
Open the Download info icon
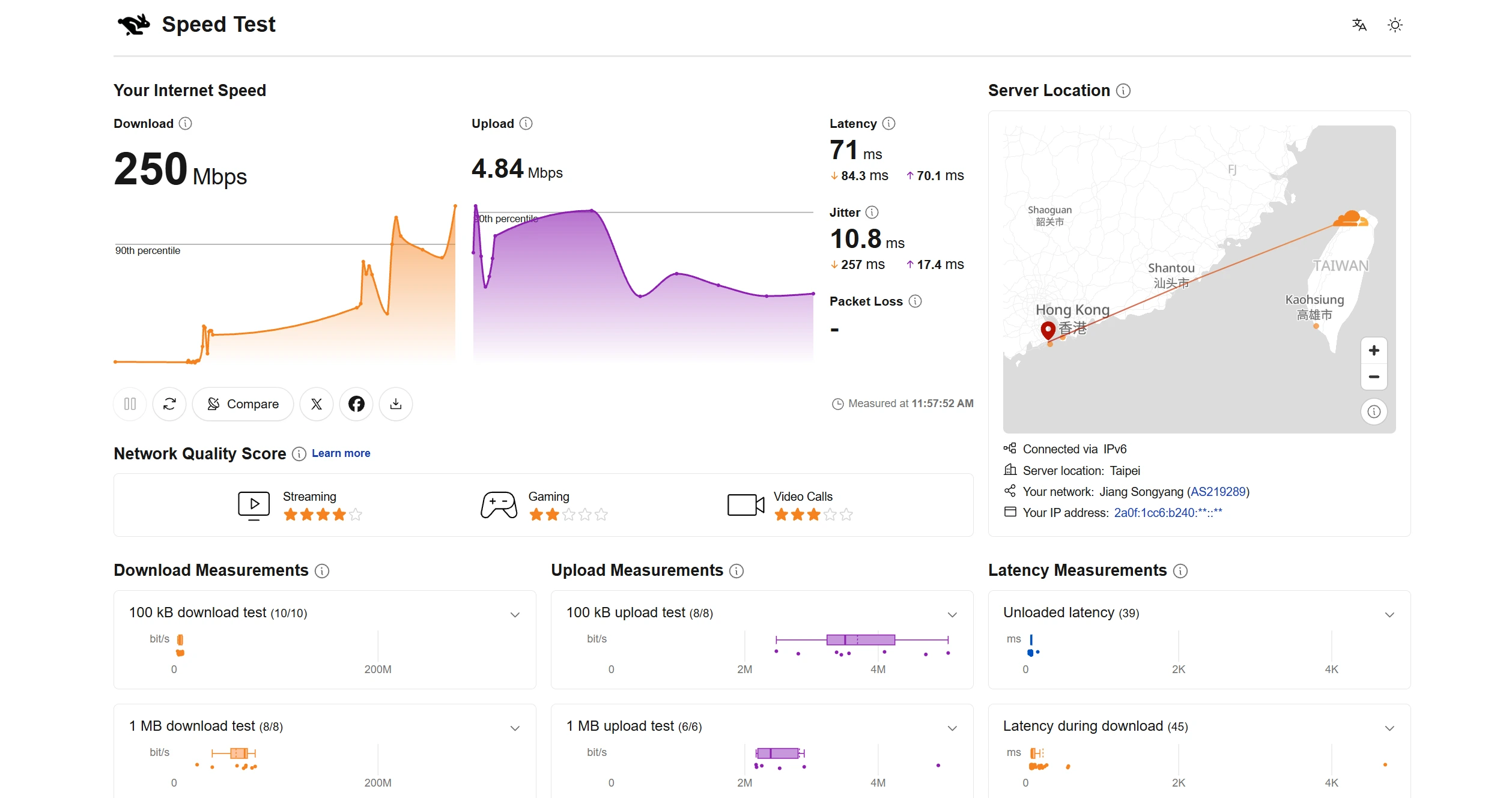pyautogui.click(x=186, y=124)
